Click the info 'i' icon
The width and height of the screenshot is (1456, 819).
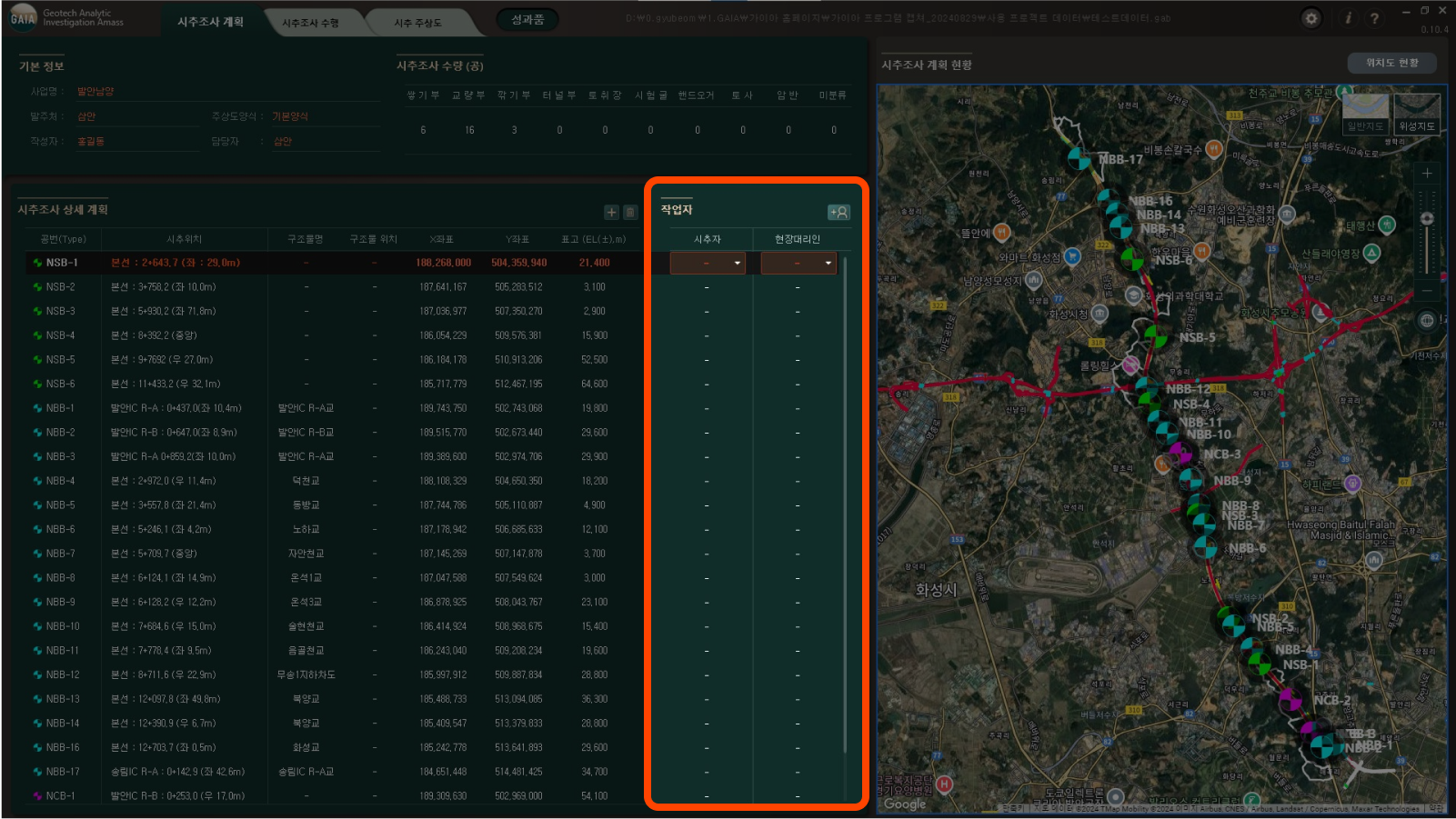(1348, 18)
